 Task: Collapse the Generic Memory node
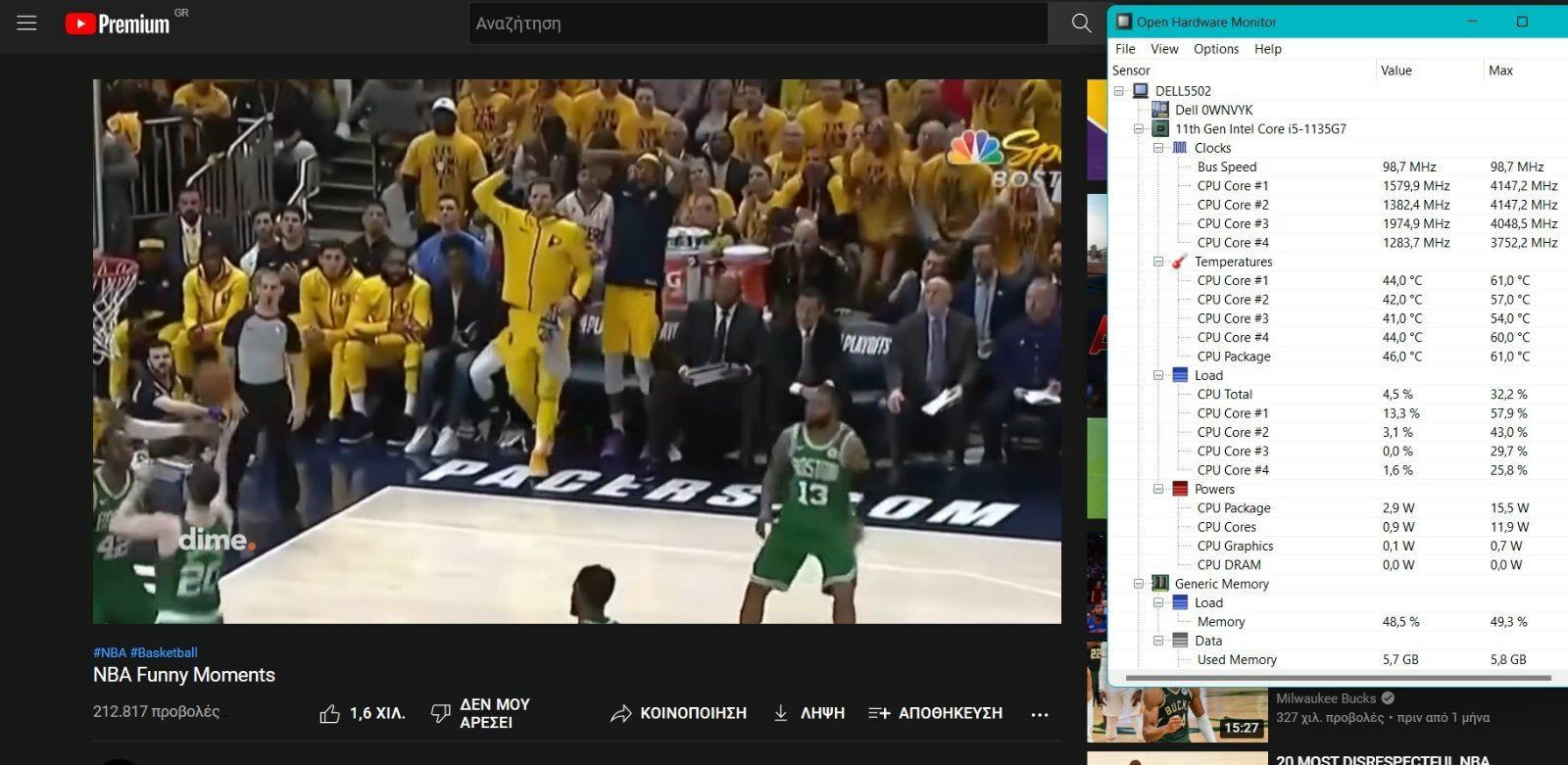click(x=1139, y=584)
